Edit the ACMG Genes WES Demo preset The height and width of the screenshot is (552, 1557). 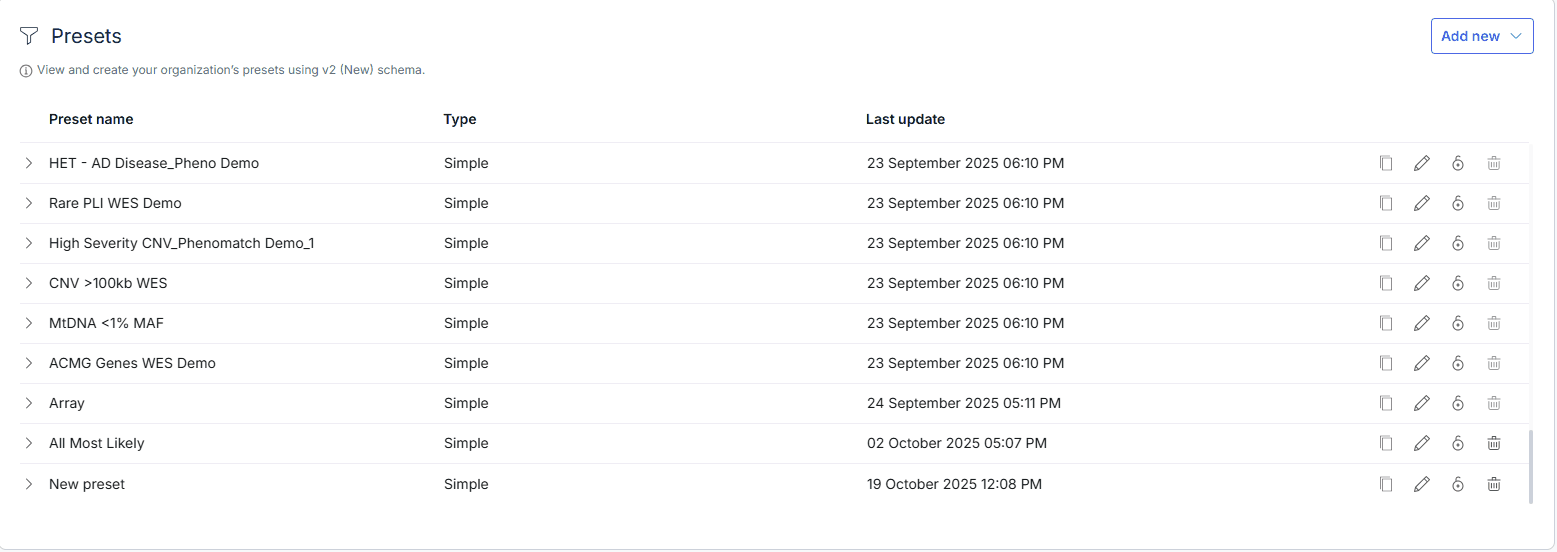coord(1421,363)
